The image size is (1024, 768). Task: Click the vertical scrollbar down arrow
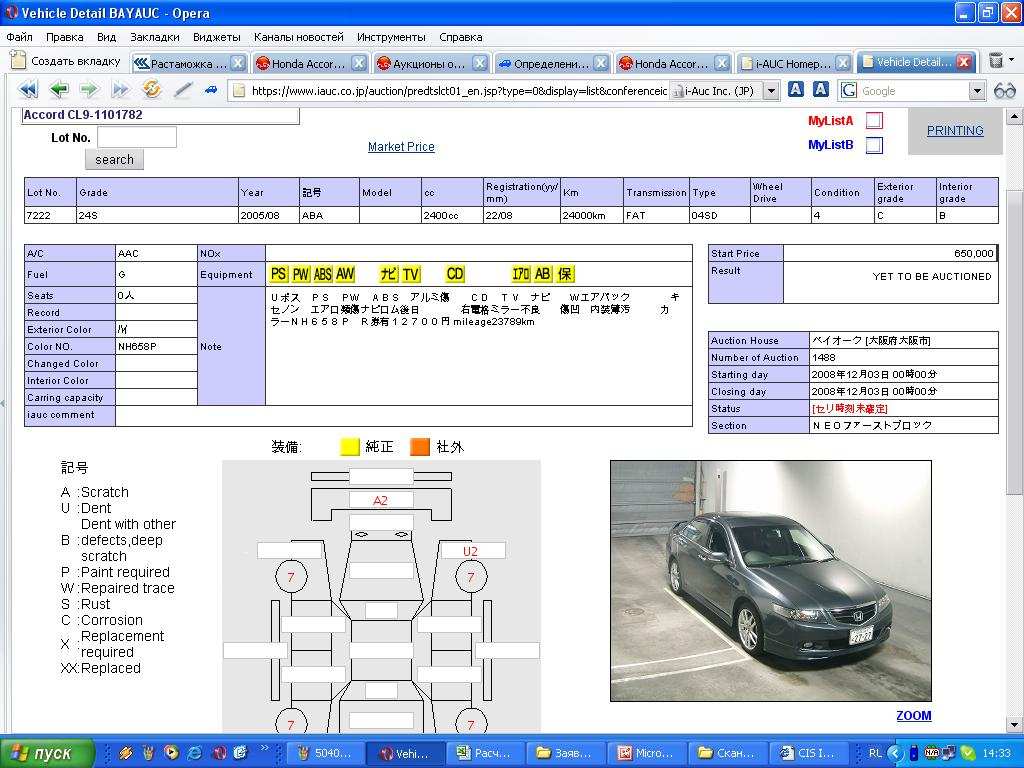tap(1014, 724)
